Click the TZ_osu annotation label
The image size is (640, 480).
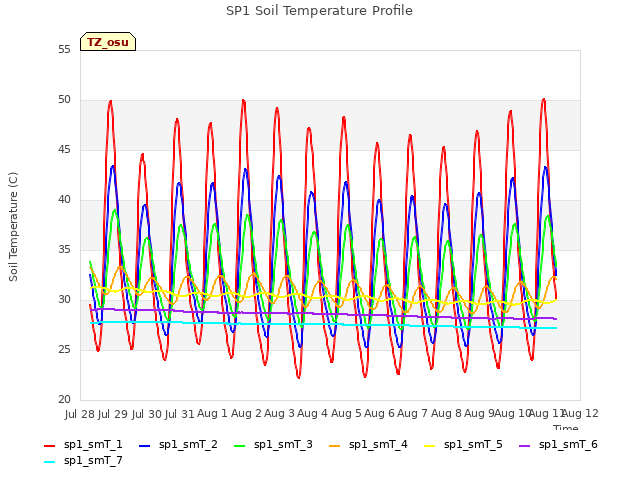point(108,42)
